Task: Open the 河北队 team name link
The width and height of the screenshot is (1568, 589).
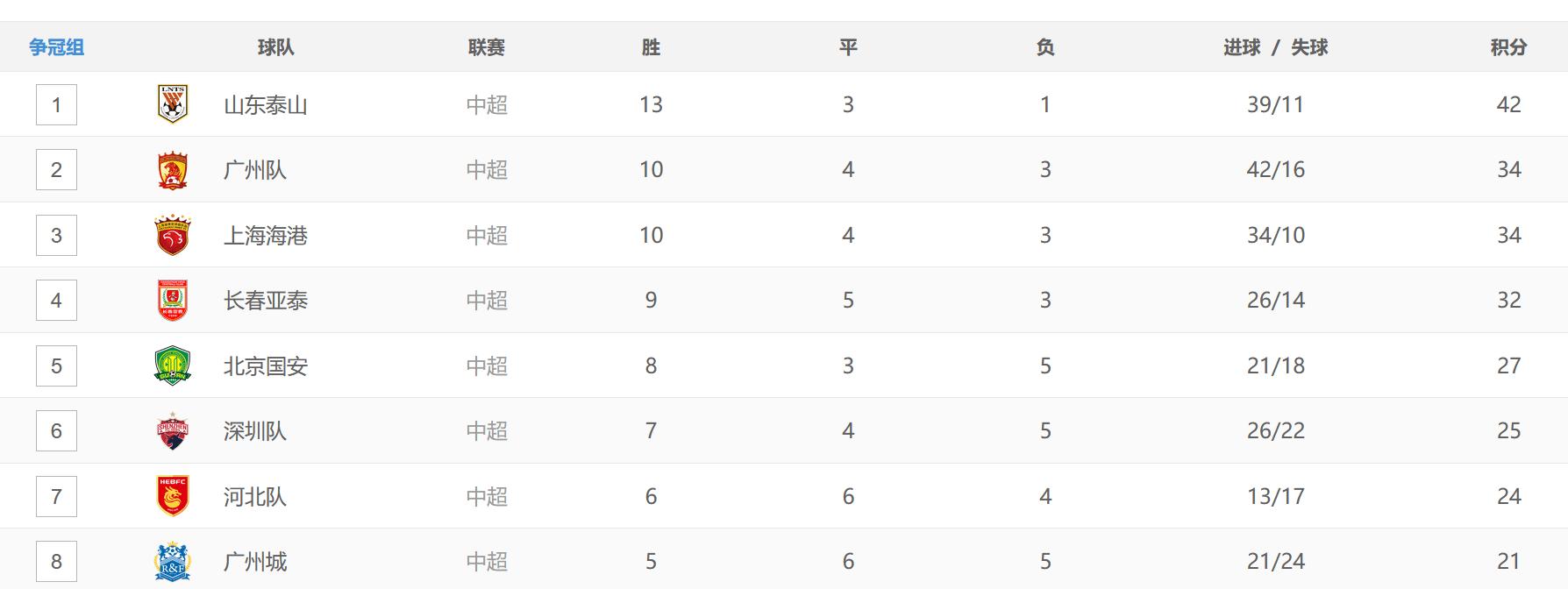Action: point(255,497)
